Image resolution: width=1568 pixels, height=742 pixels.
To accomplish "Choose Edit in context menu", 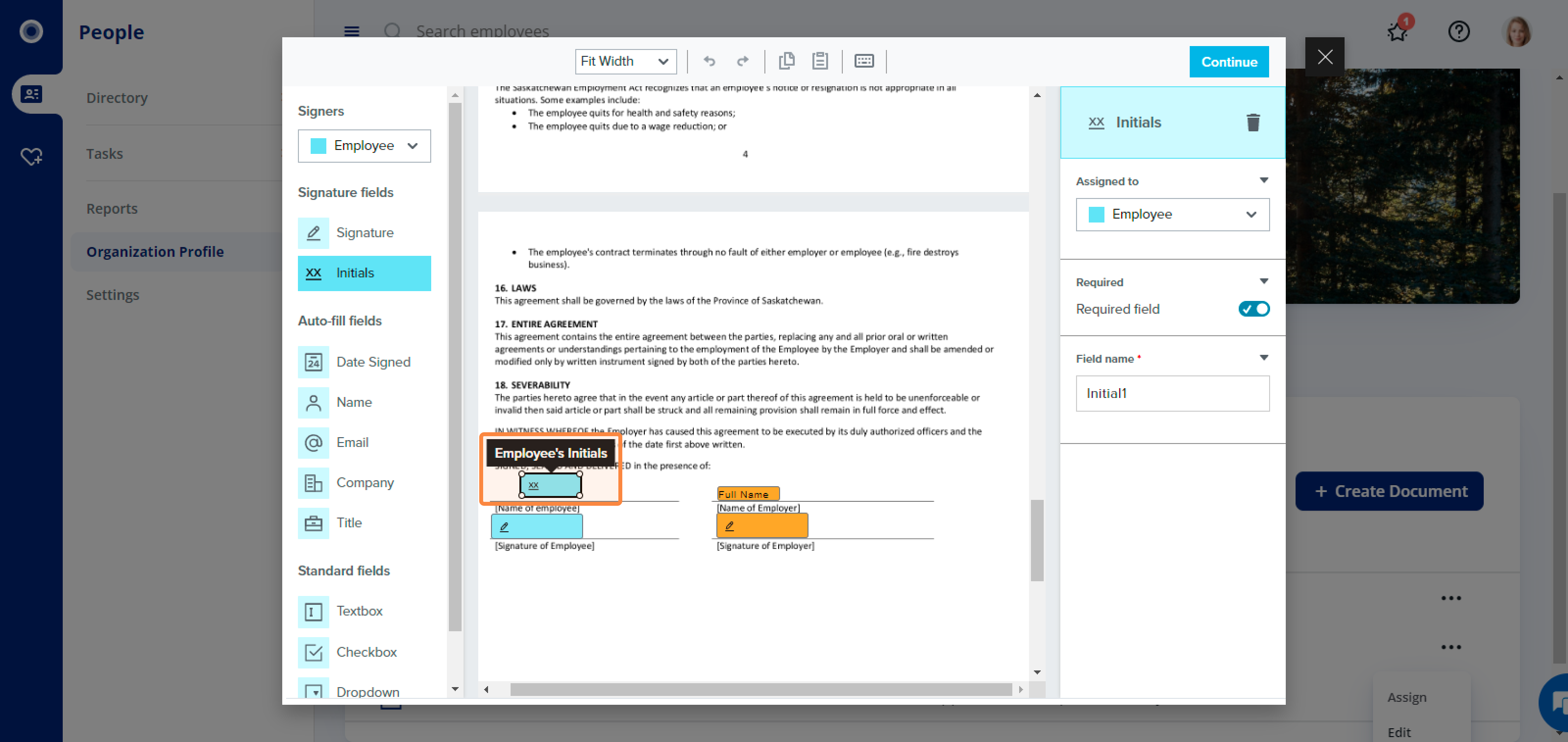I will [1399, 732].
